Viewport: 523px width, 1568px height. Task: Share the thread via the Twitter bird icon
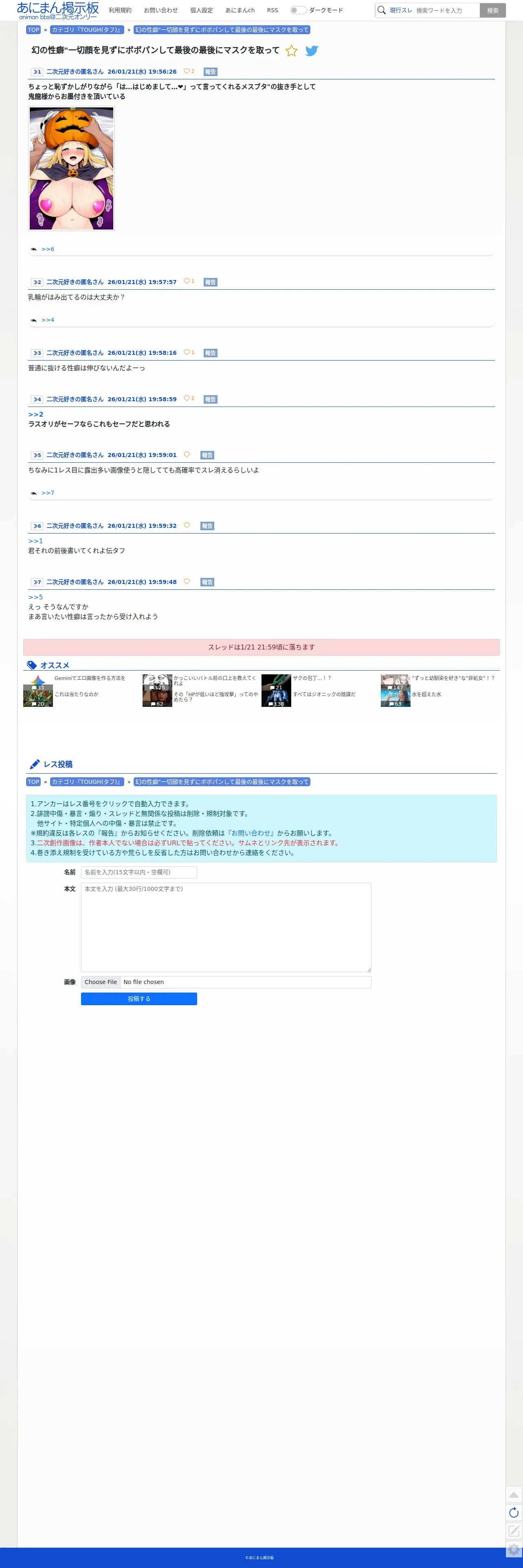pyautogui.click(x=312, y=50)
